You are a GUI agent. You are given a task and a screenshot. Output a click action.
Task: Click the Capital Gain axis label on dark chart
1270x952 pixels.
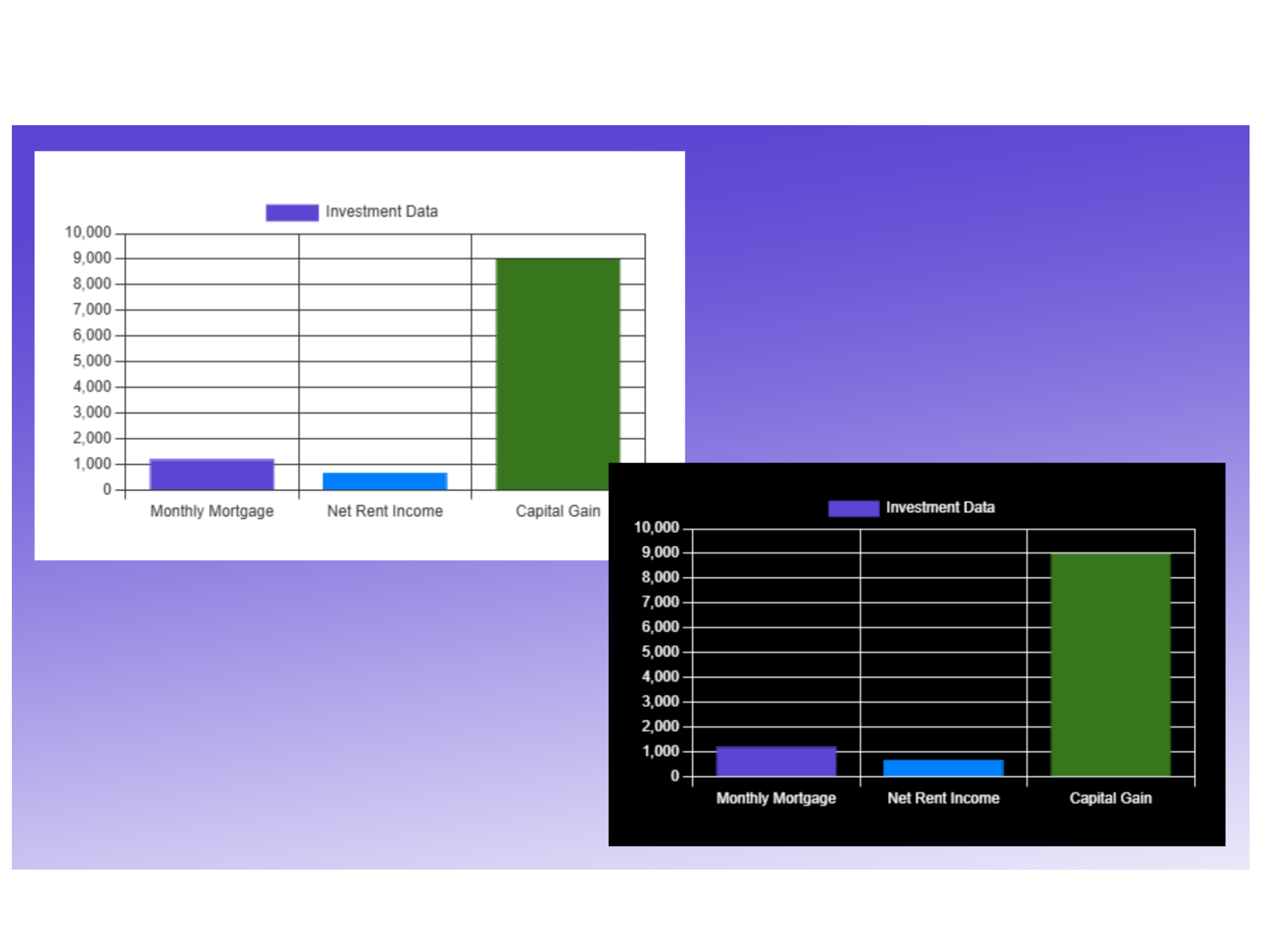click(x=1110, y=798)
